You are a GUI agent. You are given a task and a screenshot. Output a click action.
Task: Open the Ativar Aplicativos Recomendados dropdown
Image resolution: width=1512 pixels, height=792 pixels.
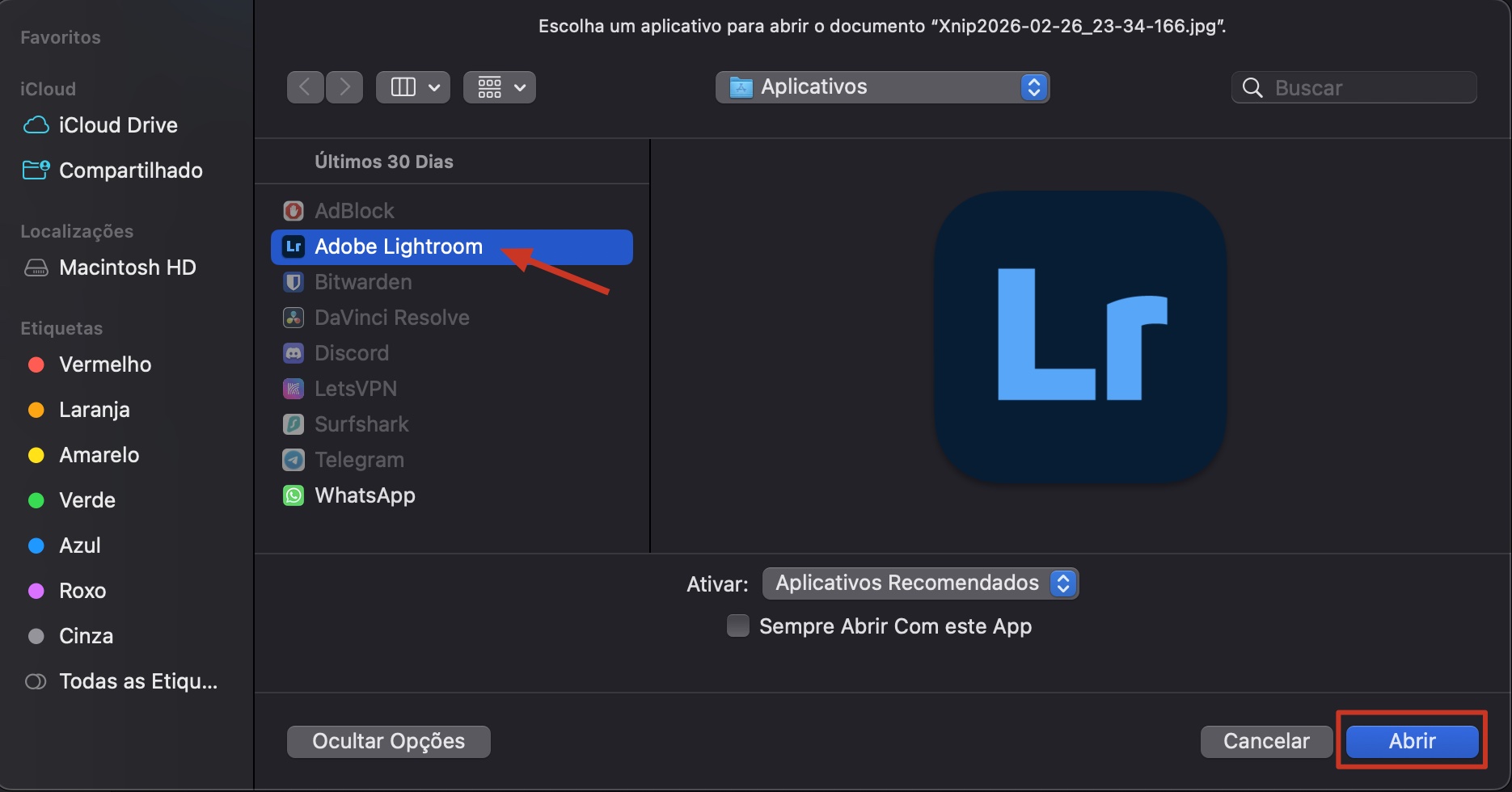(x=1062, y=583)
